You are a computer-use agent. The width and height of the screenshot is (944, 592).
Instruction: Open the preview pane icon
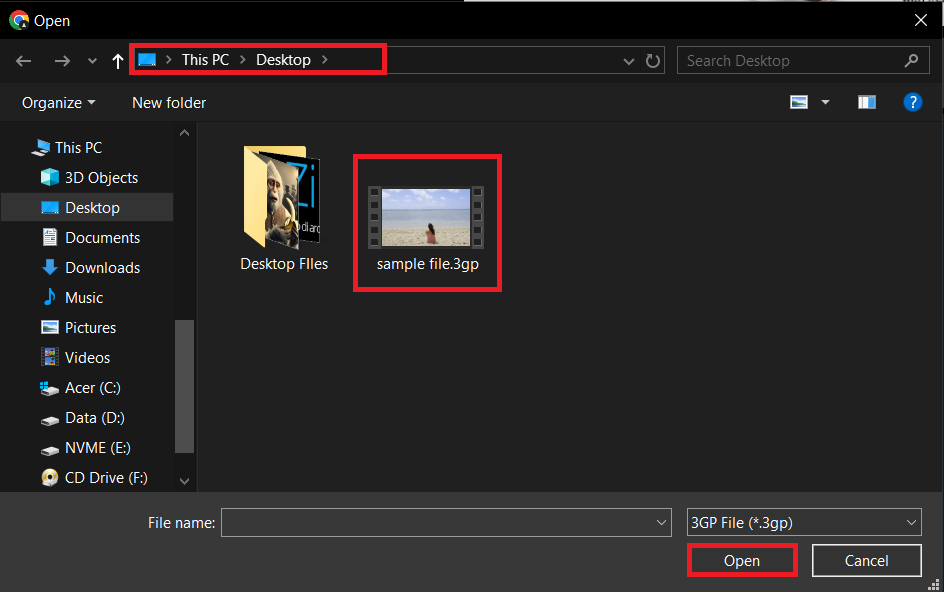pyautogui.click(x=866, y=101)
